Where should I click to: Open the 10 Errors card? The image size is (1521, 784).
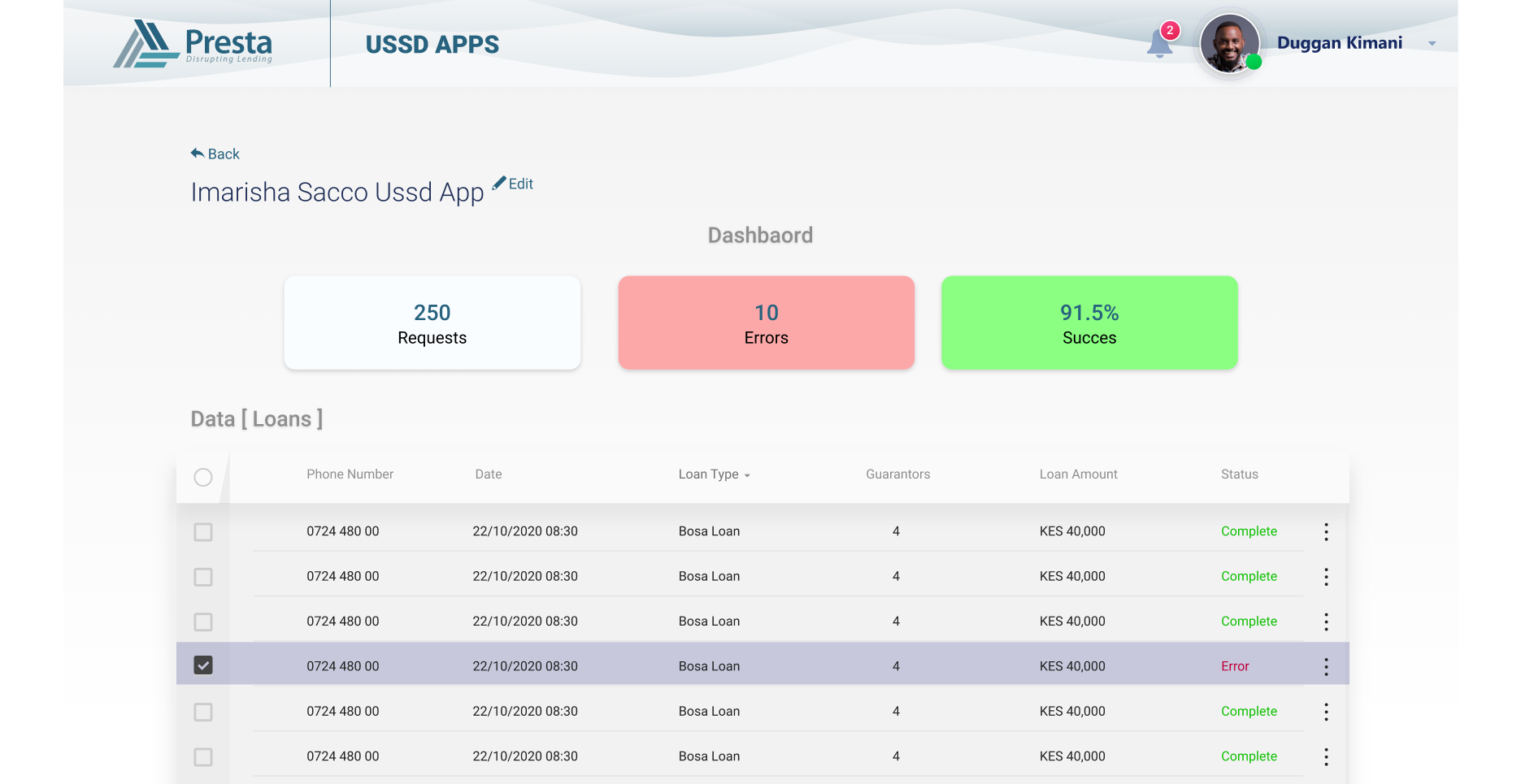767,323
